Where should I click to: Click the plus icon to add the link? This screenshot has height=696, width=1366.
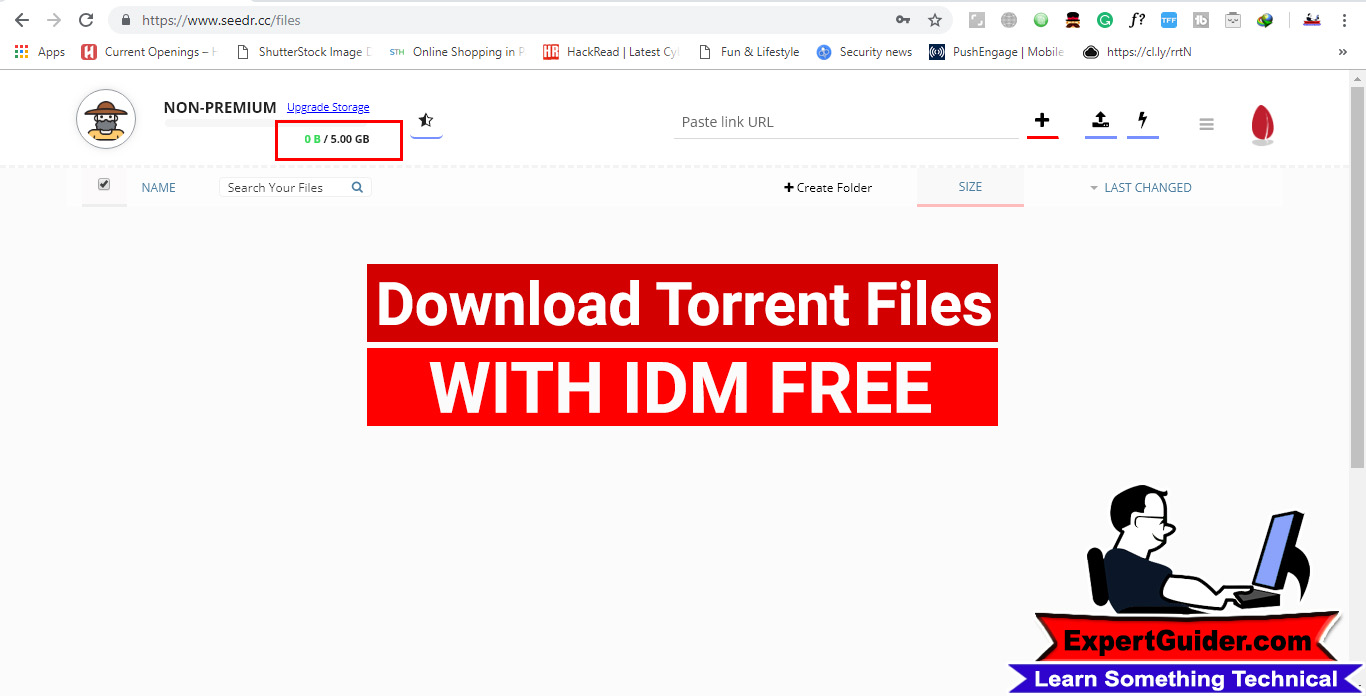(1042, 121)
